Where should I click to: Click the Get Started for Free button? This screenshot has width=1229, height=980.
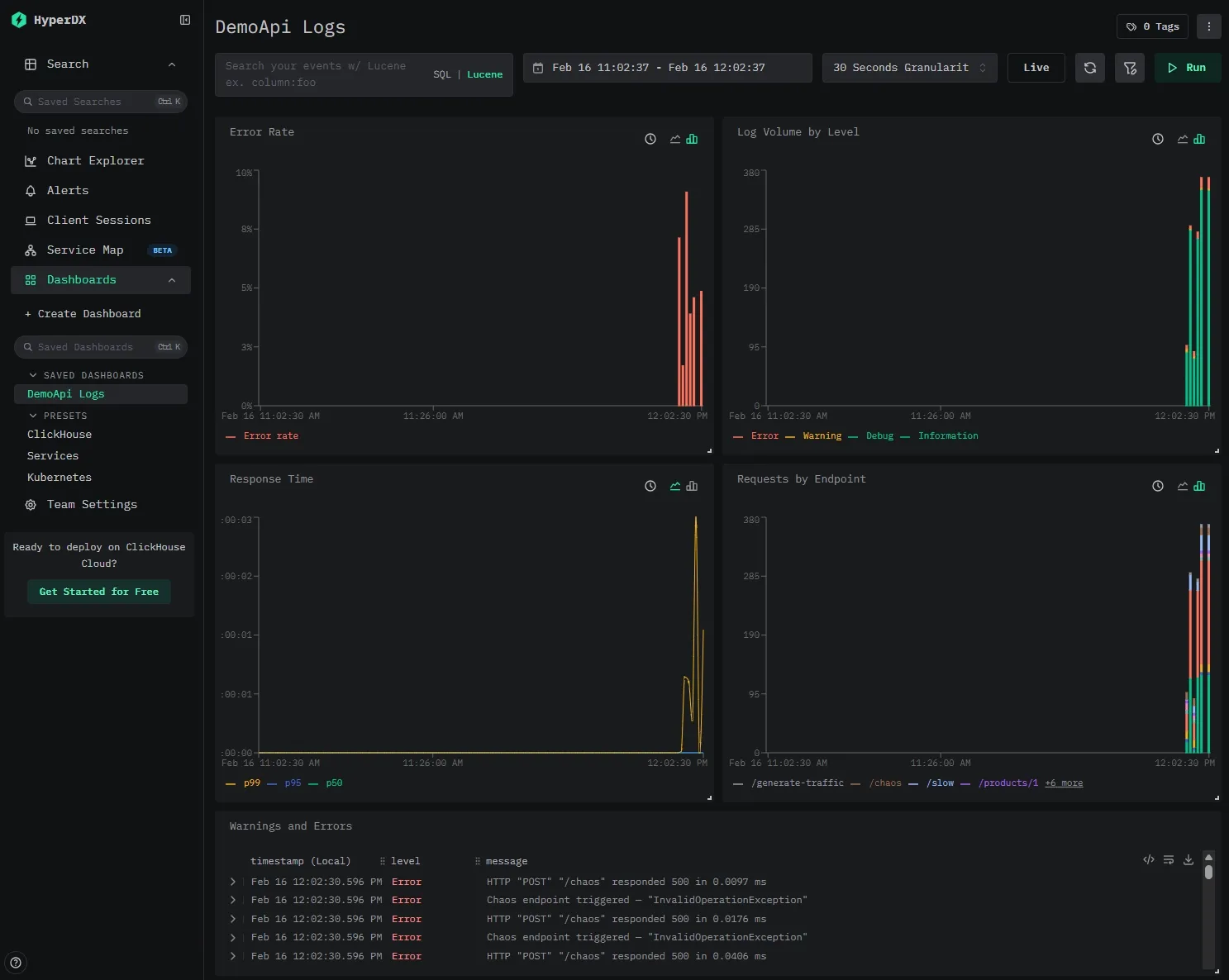click(99, 592)
